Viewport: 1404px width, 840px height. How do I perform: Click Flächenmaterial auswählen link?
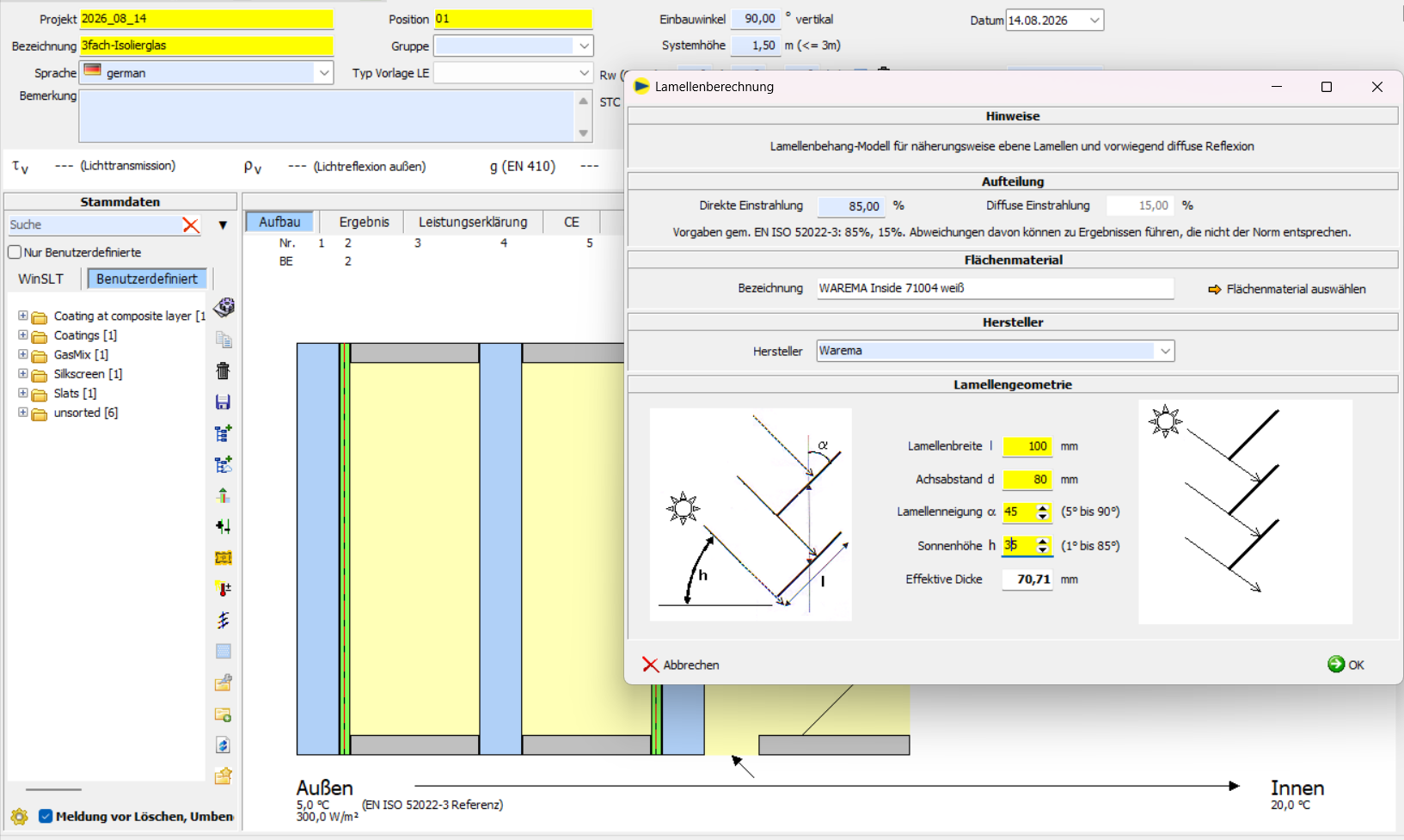(x=1287, y=290)
